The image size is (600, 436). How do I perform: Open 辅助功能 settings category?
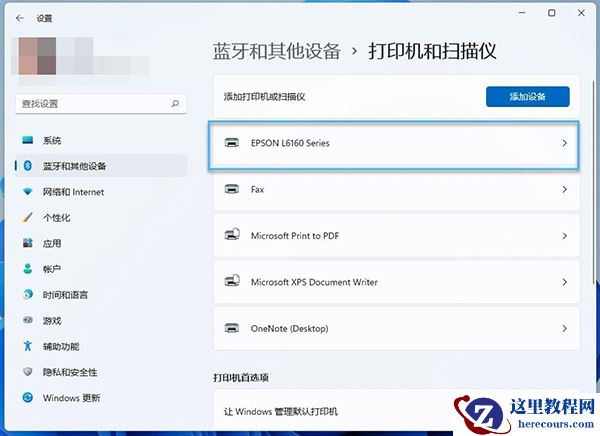pos(101,346)
